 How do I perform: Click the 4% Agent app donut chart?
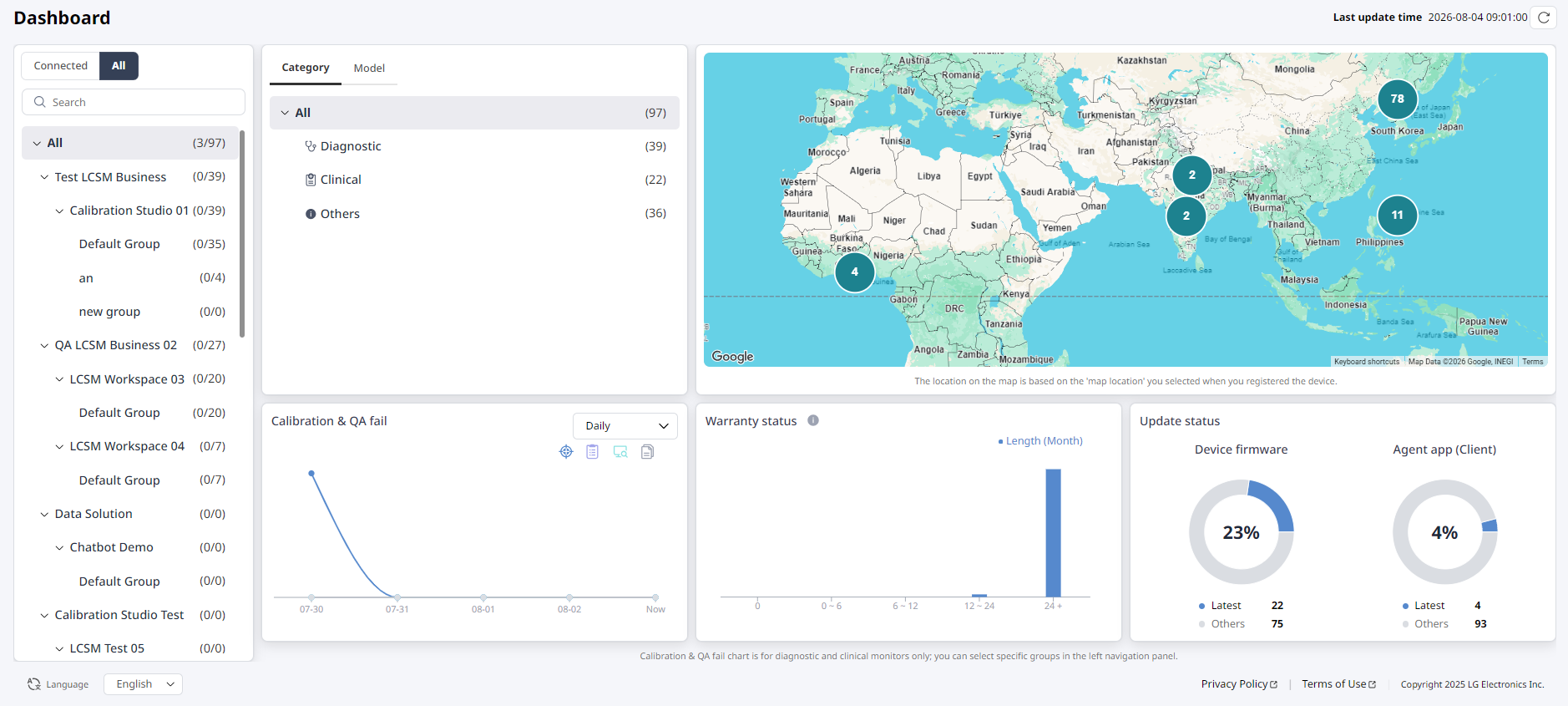(x=1444, y=532)
